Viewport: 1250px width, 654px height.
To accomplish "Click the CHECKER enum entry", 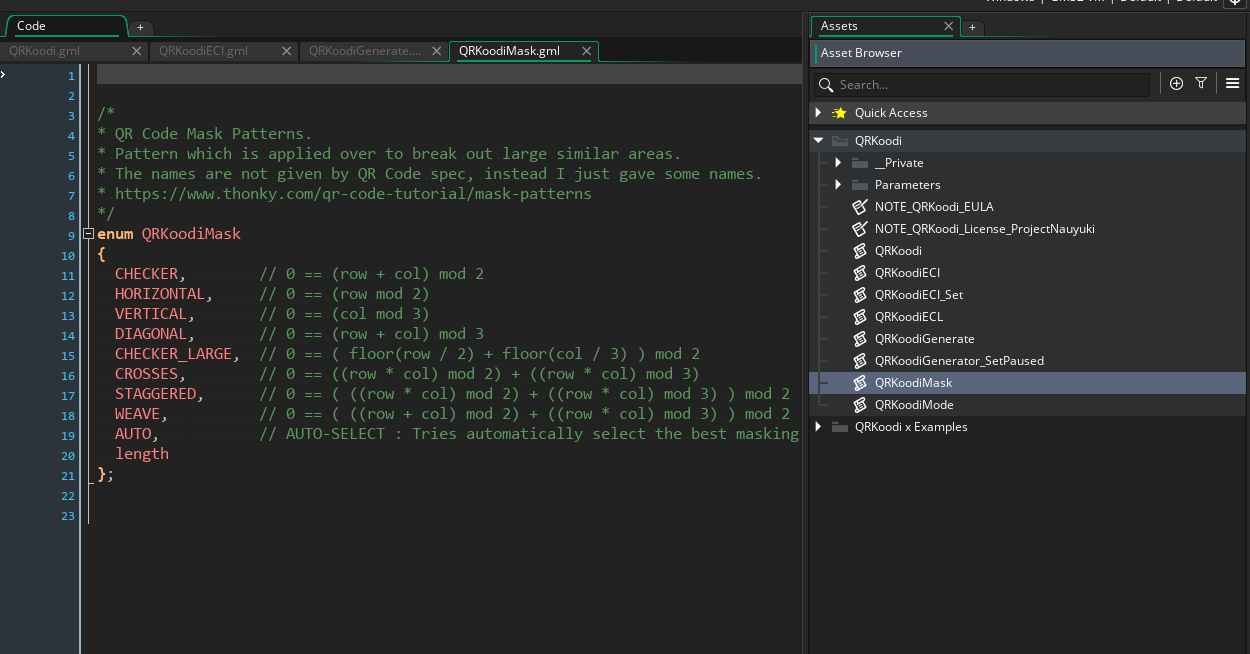I will point(146,274).
